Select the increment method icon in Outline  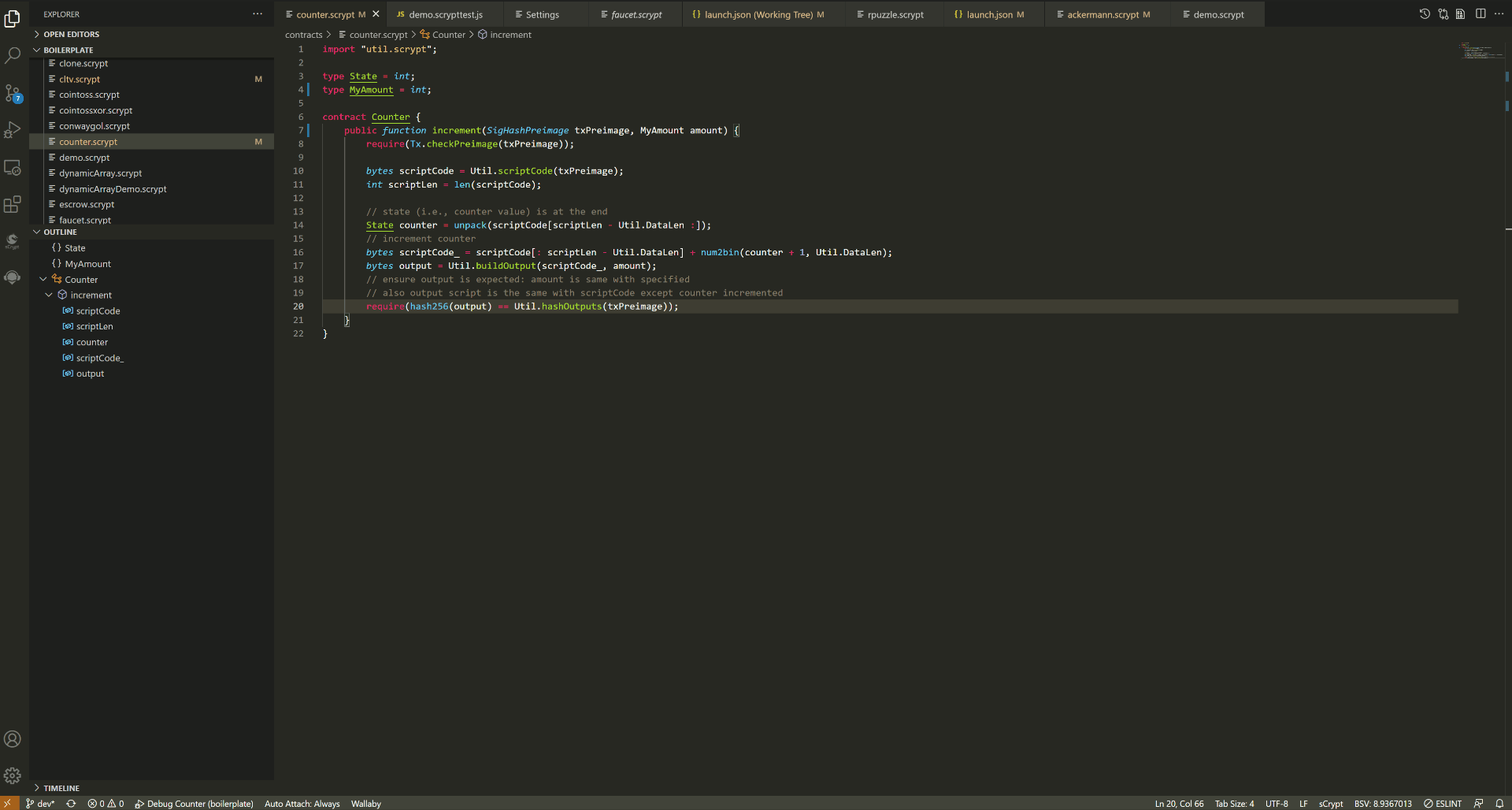click(x=62, y=295)
